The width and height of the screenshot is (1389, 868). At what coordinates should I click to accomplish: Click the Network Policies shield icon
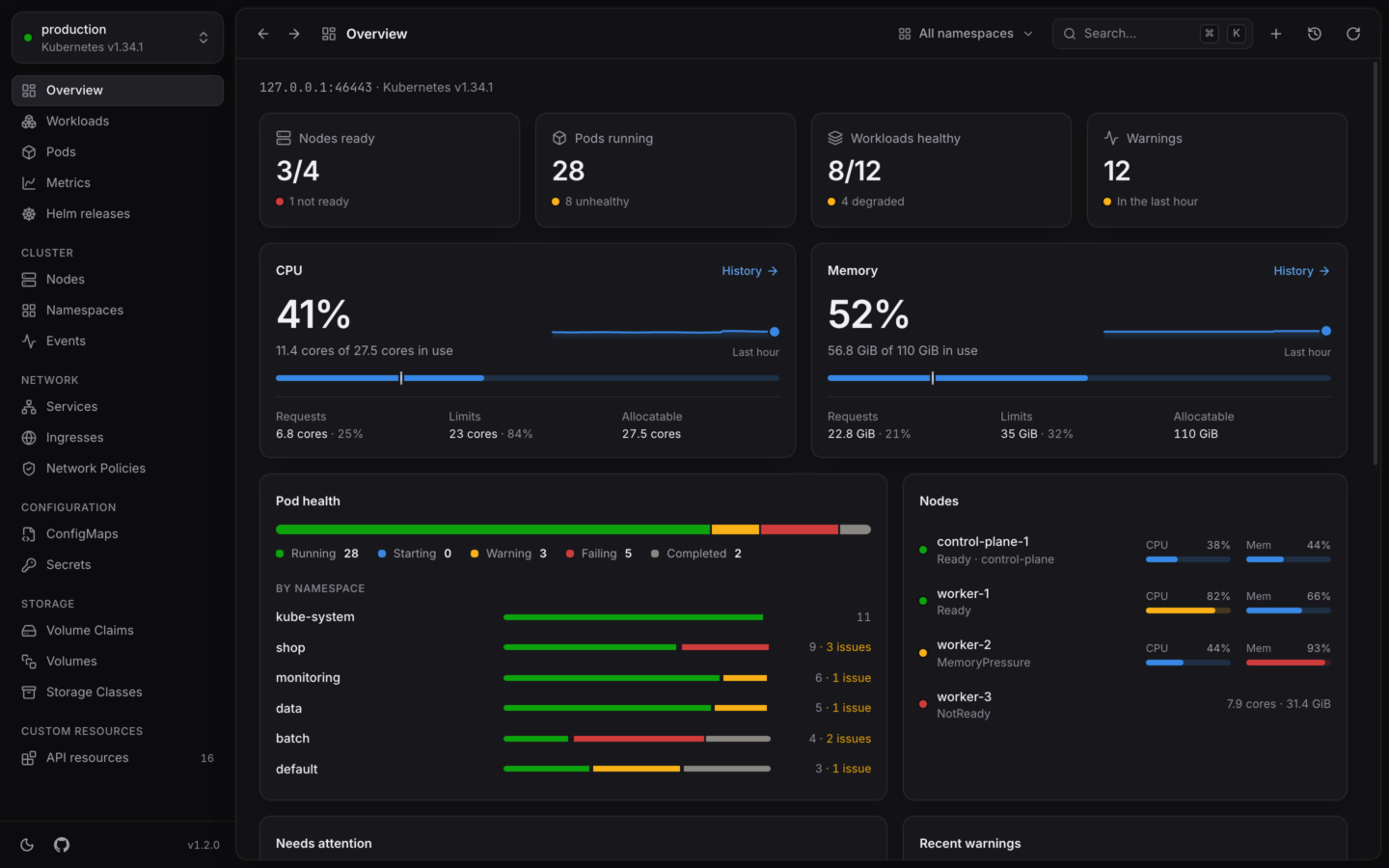(x=29, y=469)
